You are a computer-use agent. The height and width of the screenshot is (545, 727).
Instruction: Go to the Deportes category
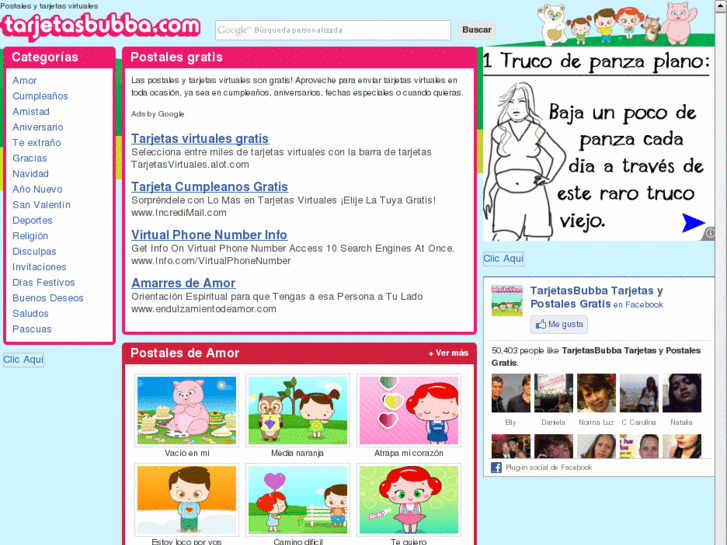32,220
